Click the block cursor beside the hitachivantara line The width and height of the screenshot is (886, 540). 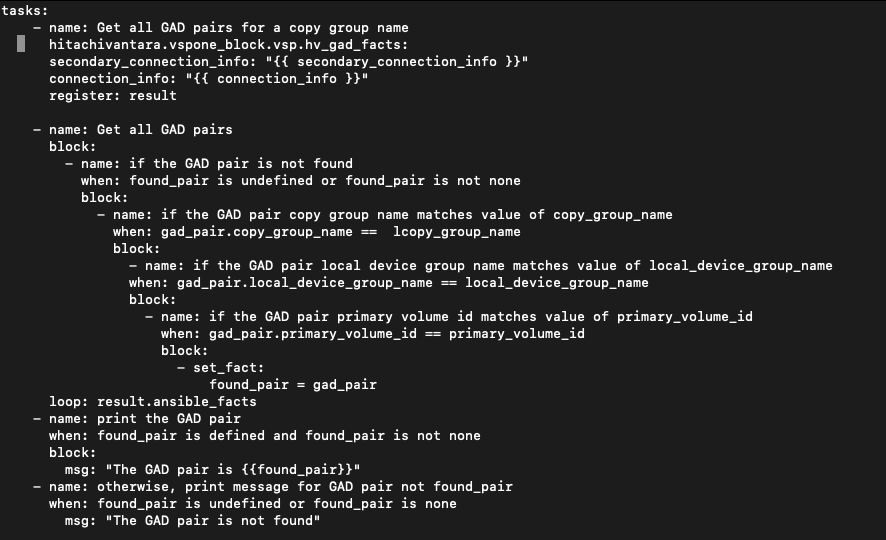(x=21, y=44)
